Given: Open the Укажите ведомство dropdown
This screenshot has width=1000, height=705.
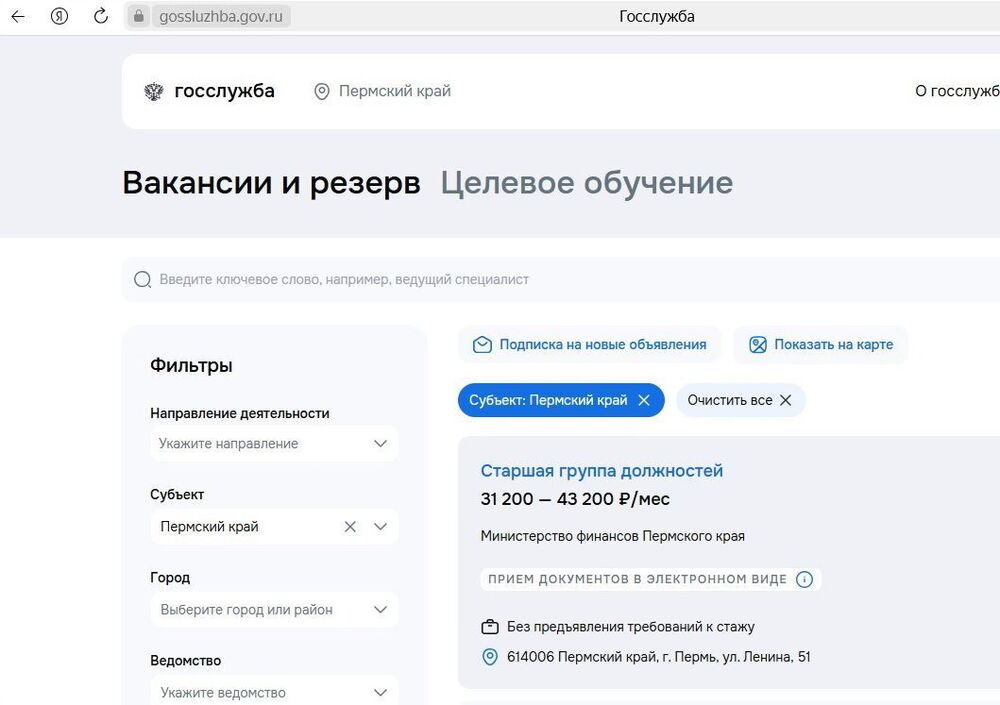Looking at the screenshot, I should [274, 692].
